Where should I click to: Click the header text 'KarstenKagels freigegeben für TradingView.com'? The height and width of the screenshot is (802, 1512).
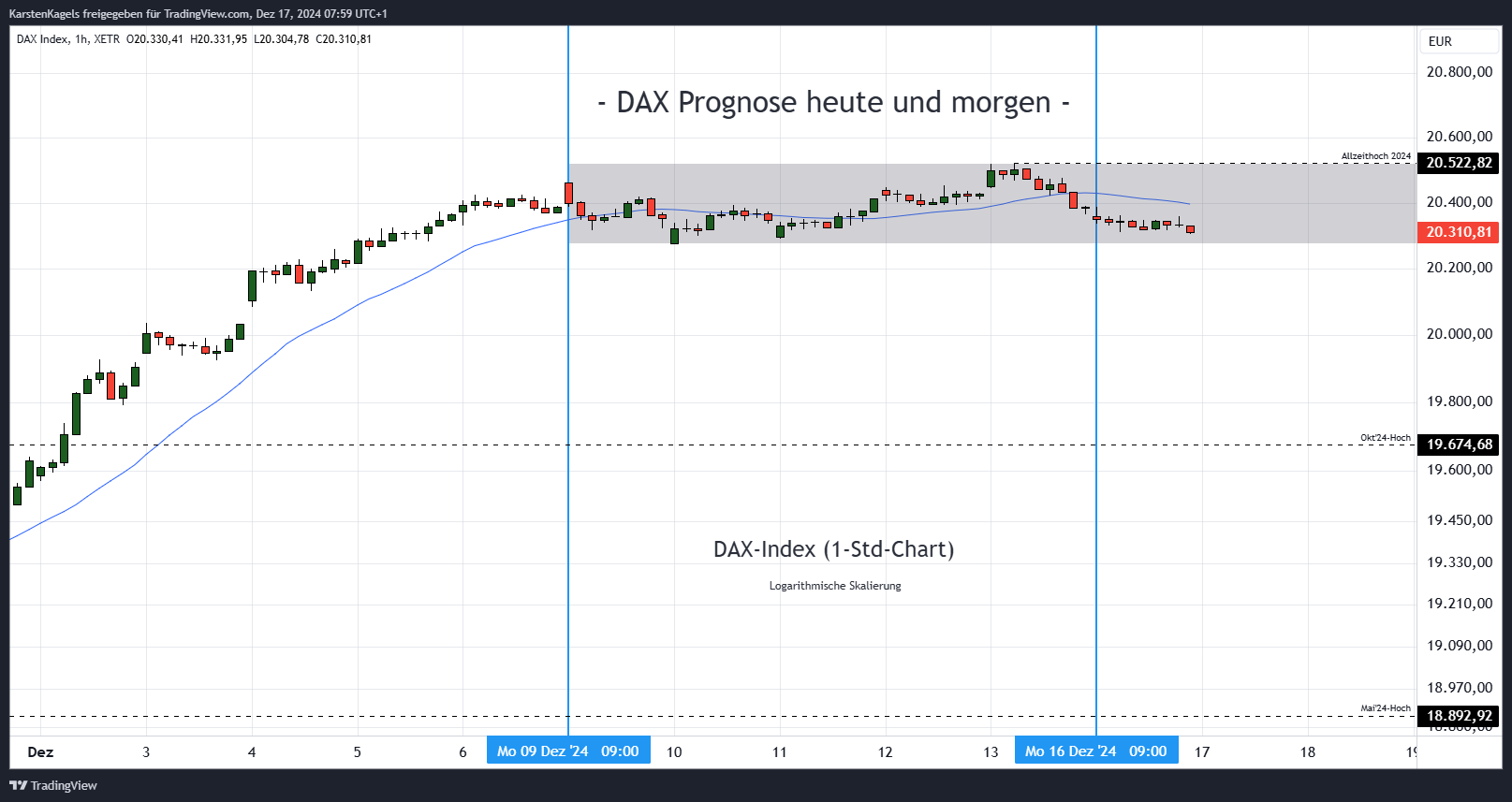tap(129, 14)
